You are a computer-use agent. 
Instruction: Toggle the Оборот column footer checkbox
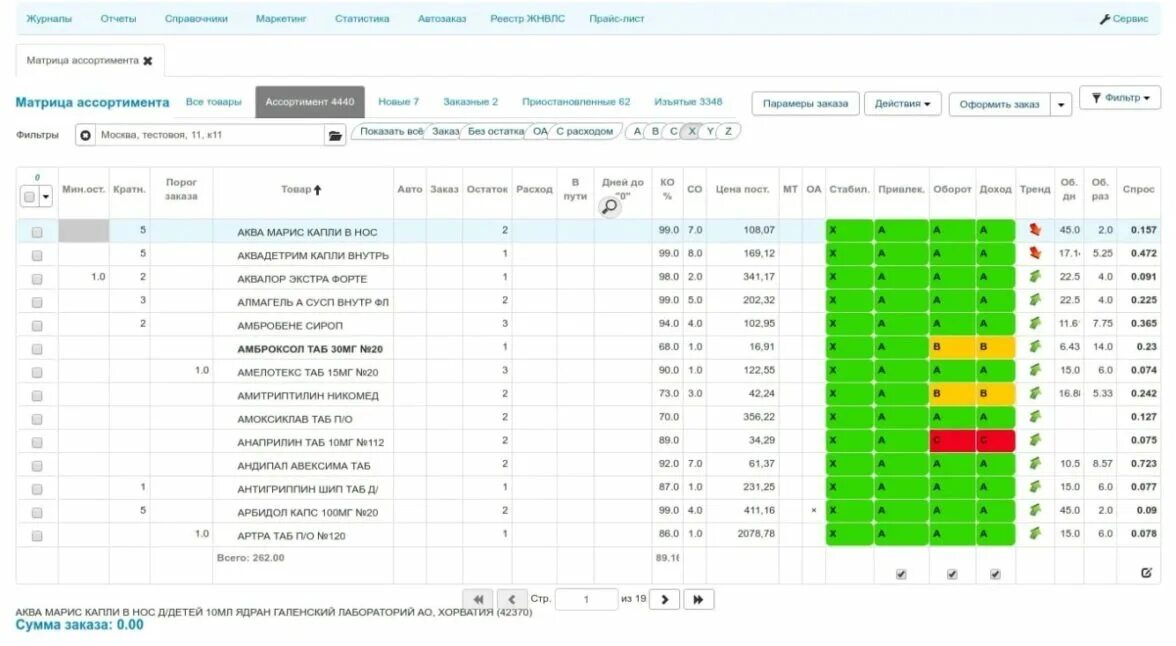pyautogui.click(x=952, y=574)
